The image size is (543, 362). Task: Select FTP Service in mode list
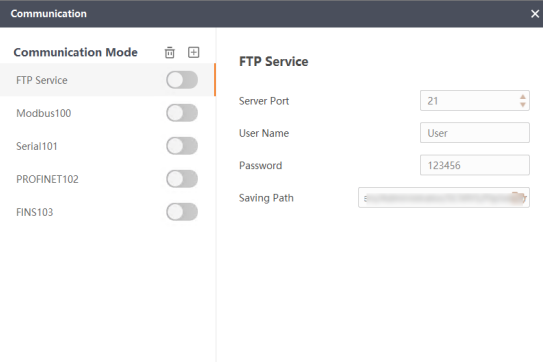107,80
